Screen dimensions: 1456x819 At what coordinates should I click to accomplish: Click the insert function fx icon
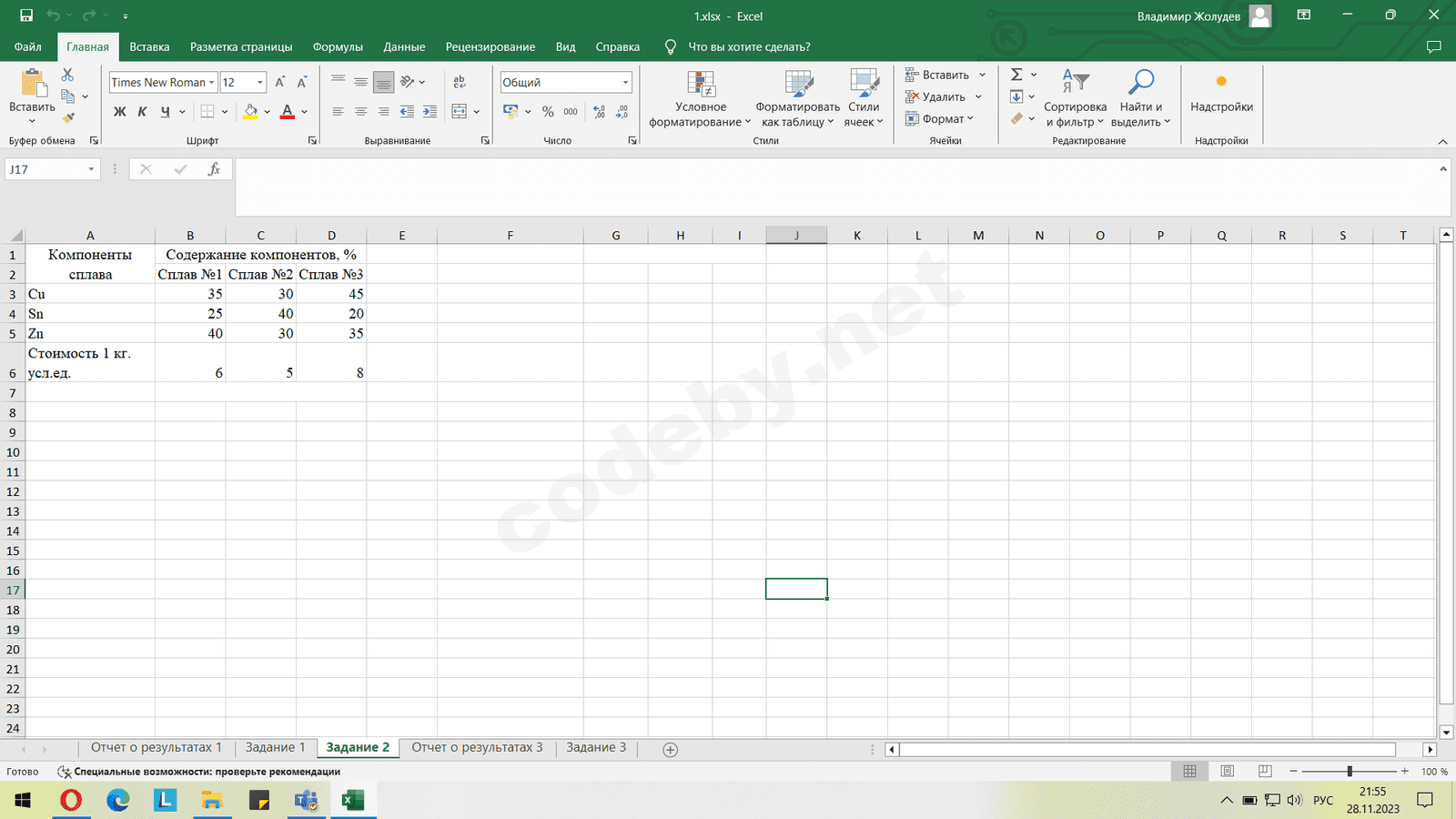(x=214, y=169)
